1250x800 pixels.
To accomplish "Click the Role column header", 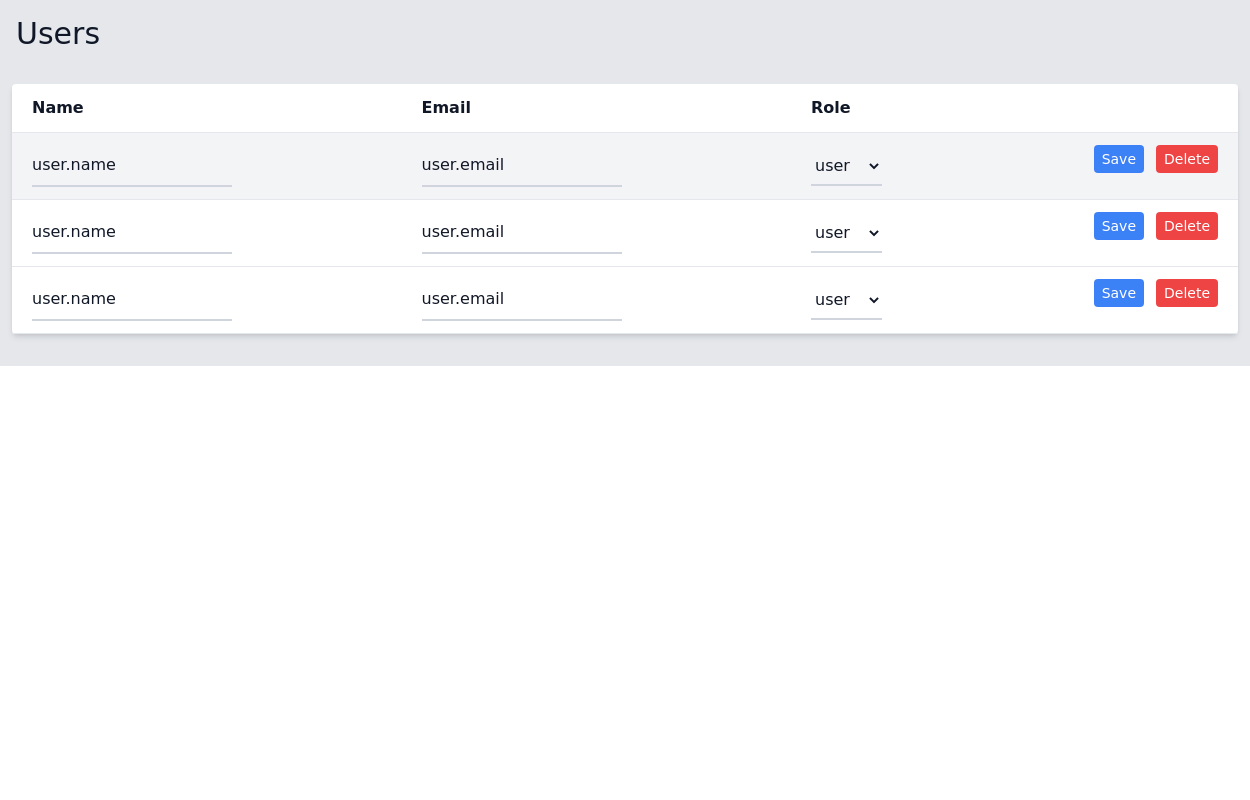I will 831,108.
